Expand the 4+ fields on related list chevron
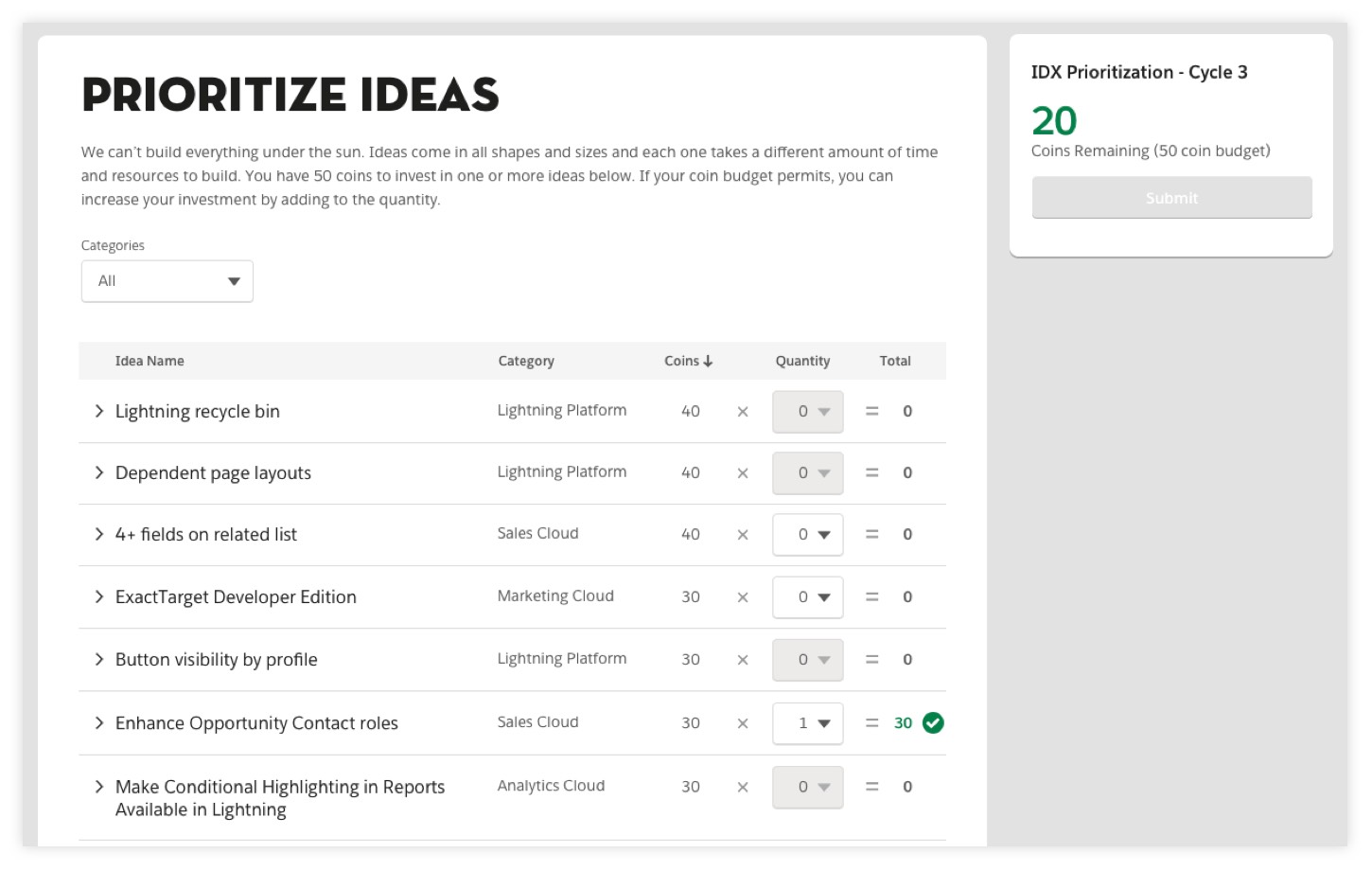The image size is (1372, 871). coord(99,534)
